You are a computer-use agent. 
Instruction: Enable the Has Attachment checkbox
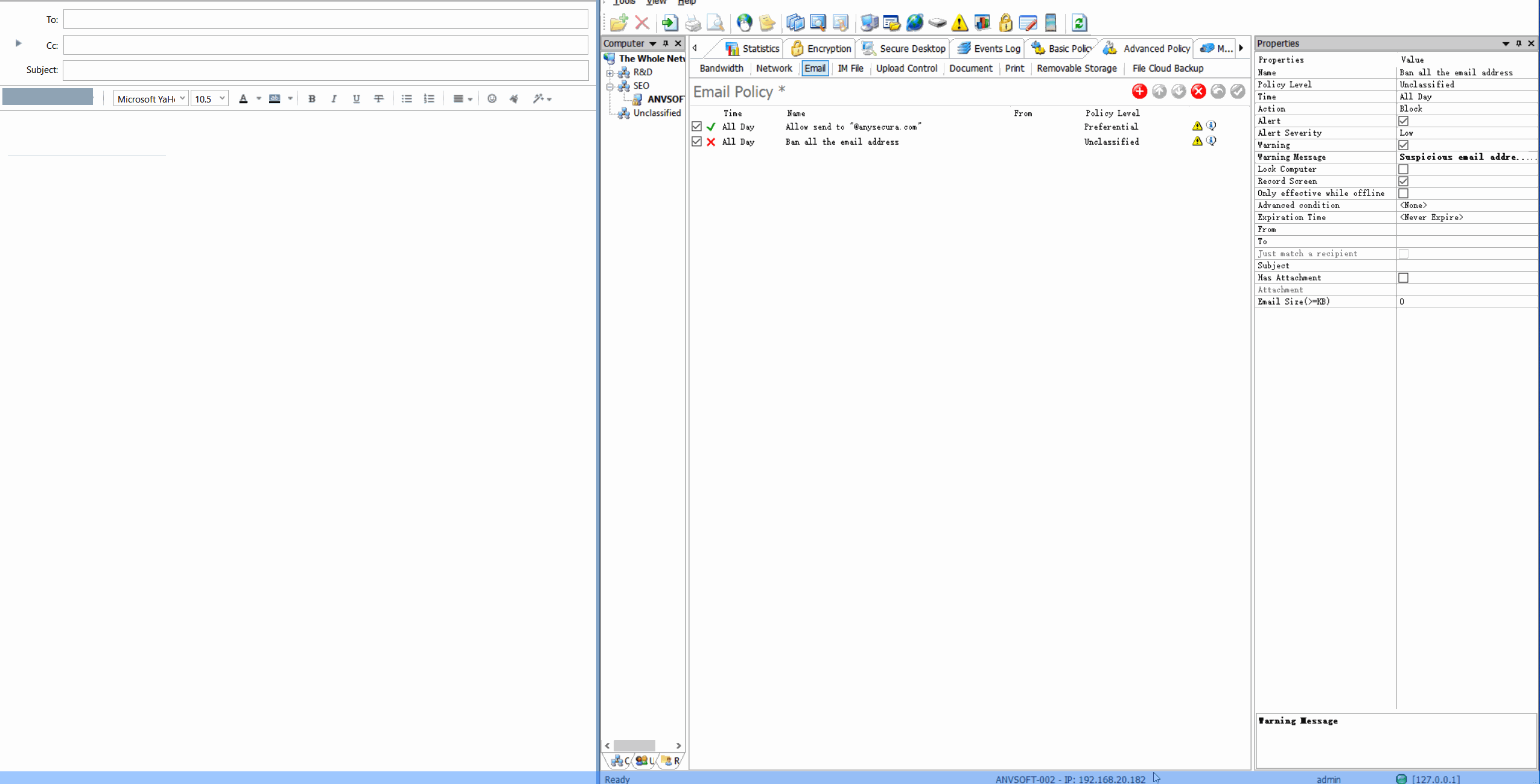1403,277
